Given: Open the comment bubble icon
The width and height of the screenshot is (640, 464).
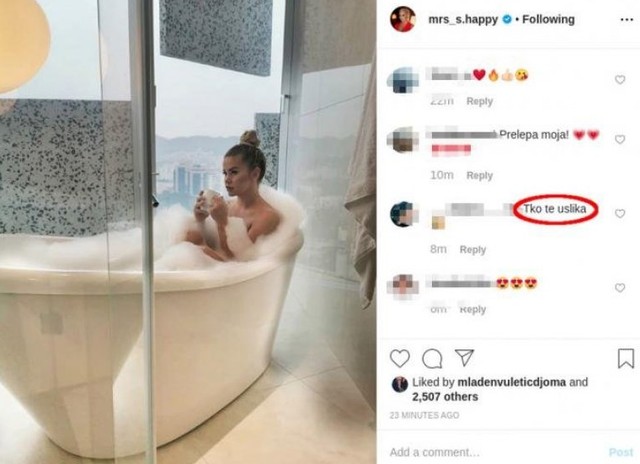Looking at the screenshot, I should click(432, 359).
